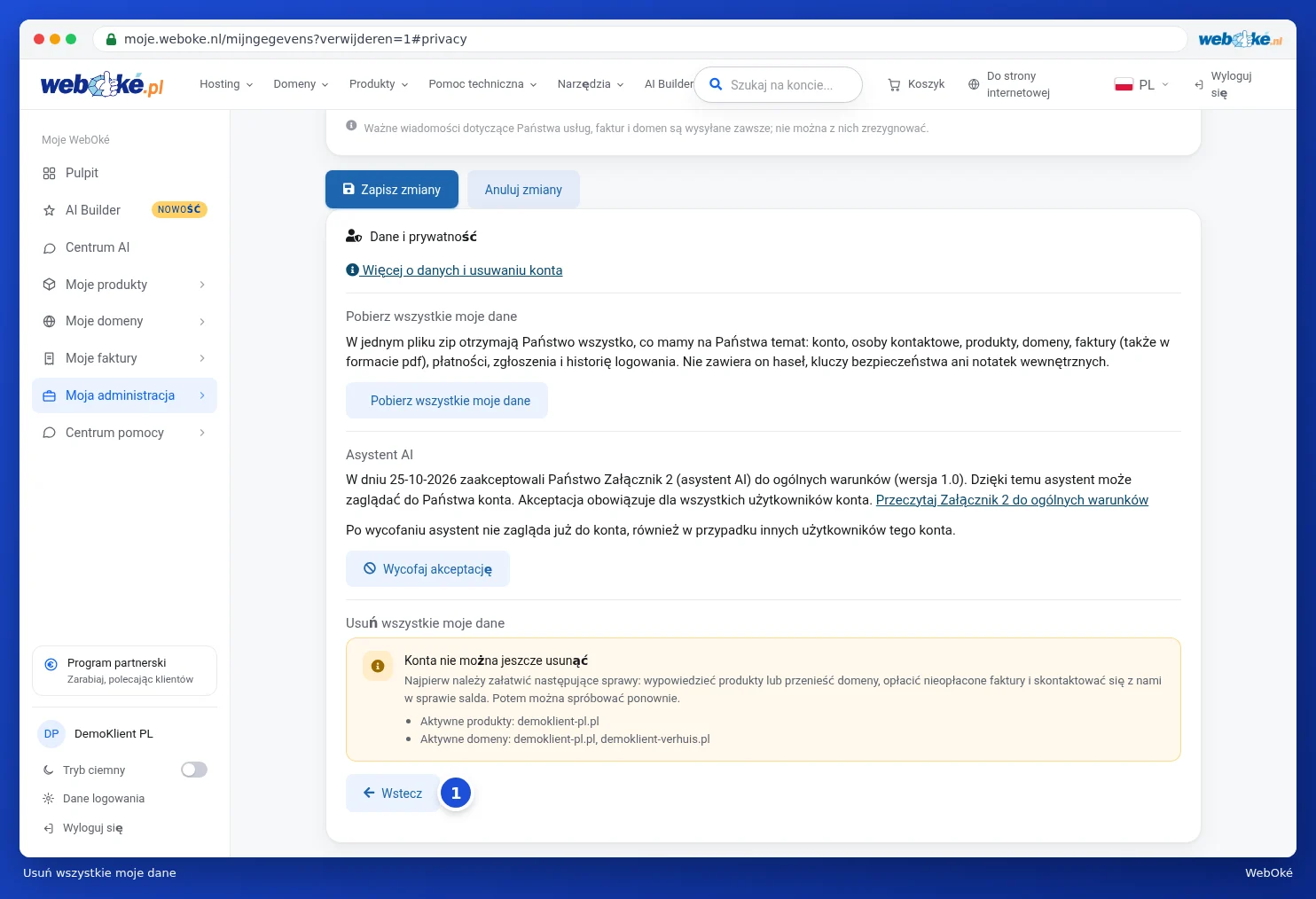Click the Wycofaj akceptację button

point(427,569)
